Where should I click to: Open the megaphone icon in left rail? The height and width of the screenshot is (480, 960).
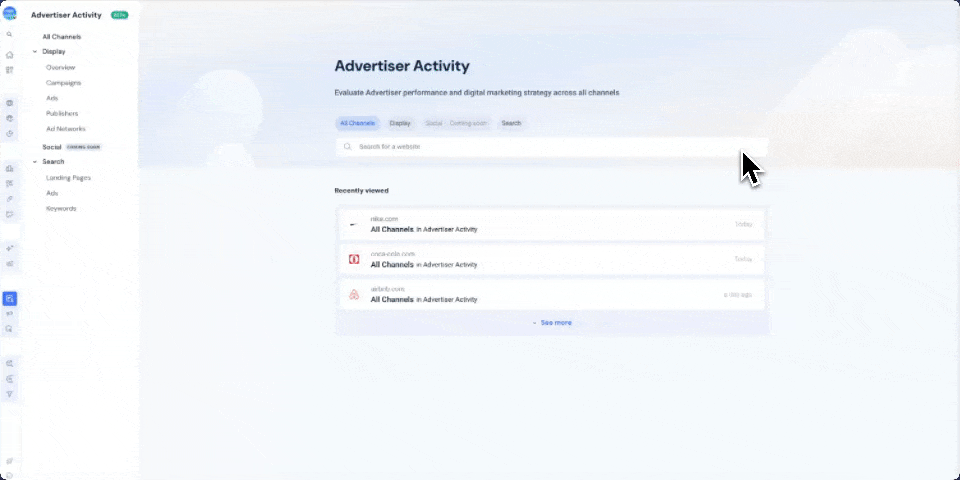[x=9, y=313]
